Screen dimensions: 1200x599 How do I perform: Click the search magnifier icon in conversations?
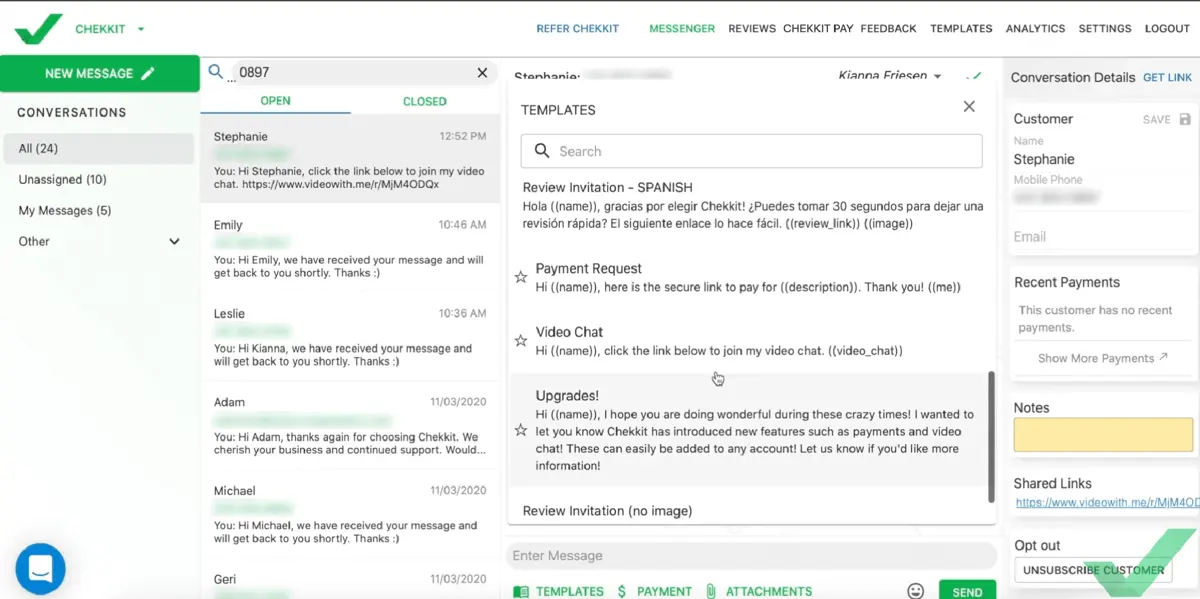(x=215, y=72)
